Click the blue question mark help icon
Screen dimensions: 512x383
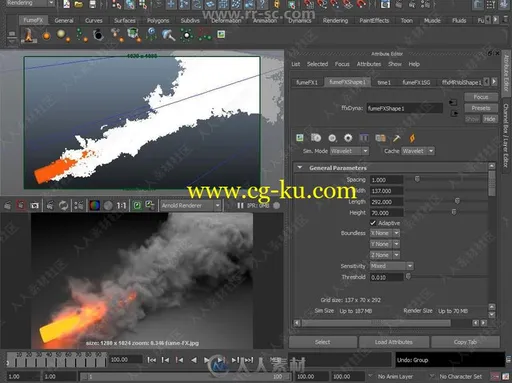point(262,4)
